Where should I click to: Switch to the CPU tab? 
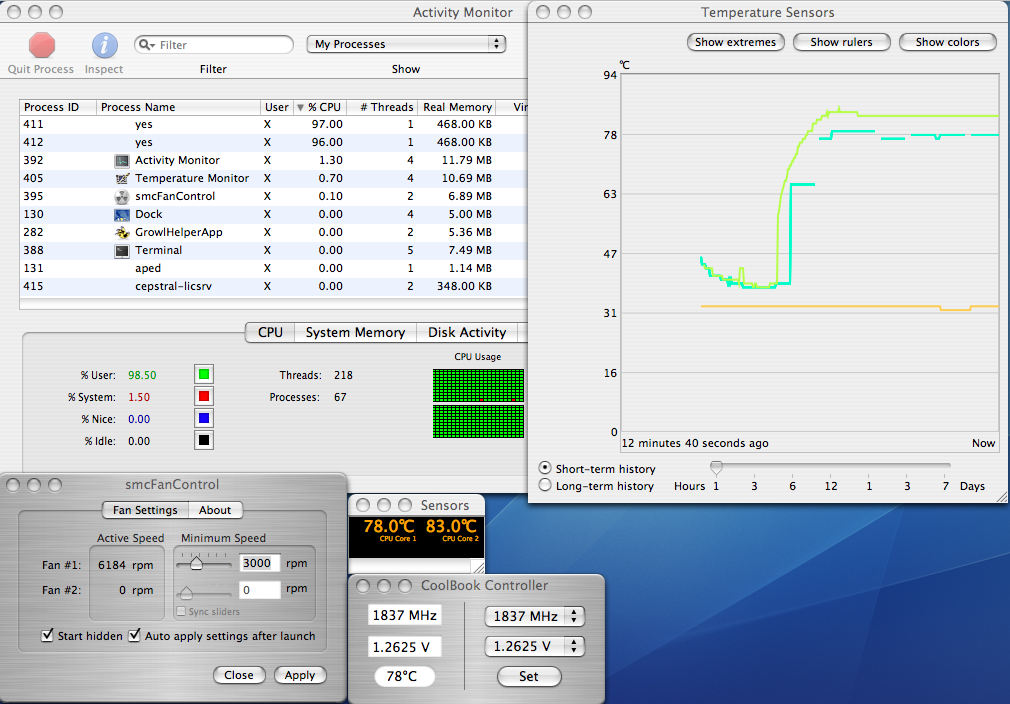[271, 332]
